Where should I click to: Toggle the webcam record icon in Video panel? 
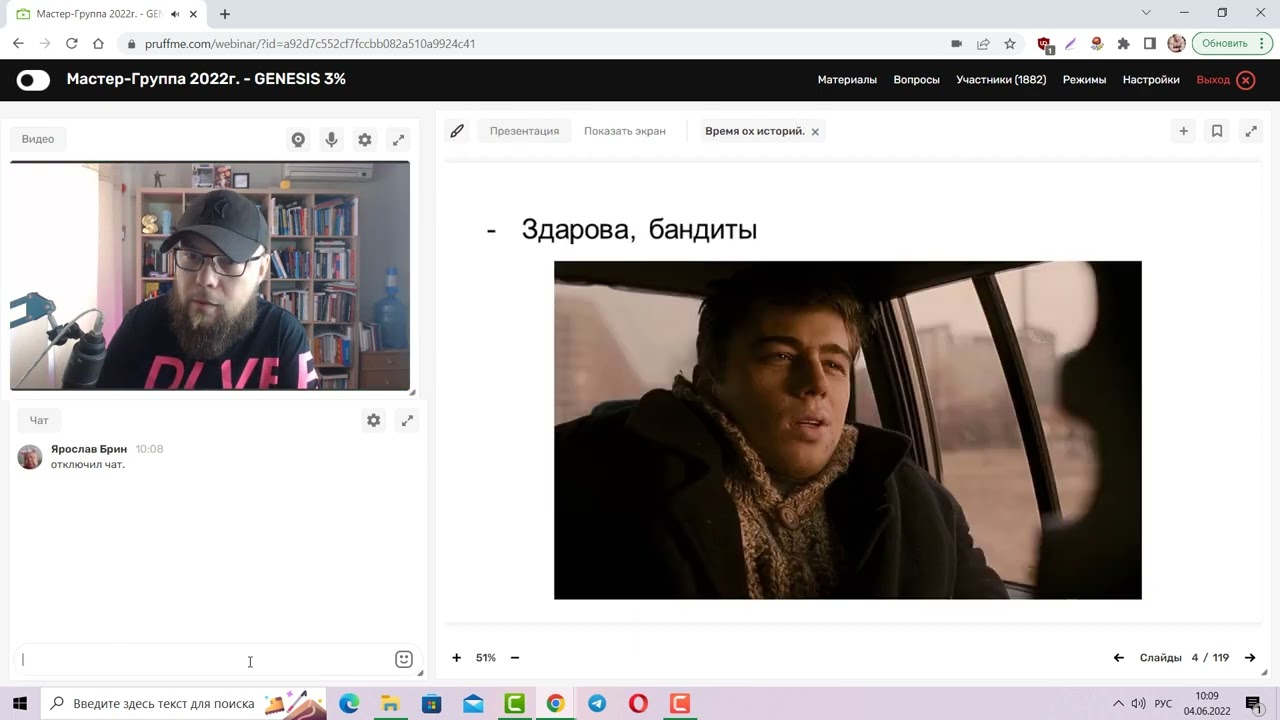(x=298, y=140)
